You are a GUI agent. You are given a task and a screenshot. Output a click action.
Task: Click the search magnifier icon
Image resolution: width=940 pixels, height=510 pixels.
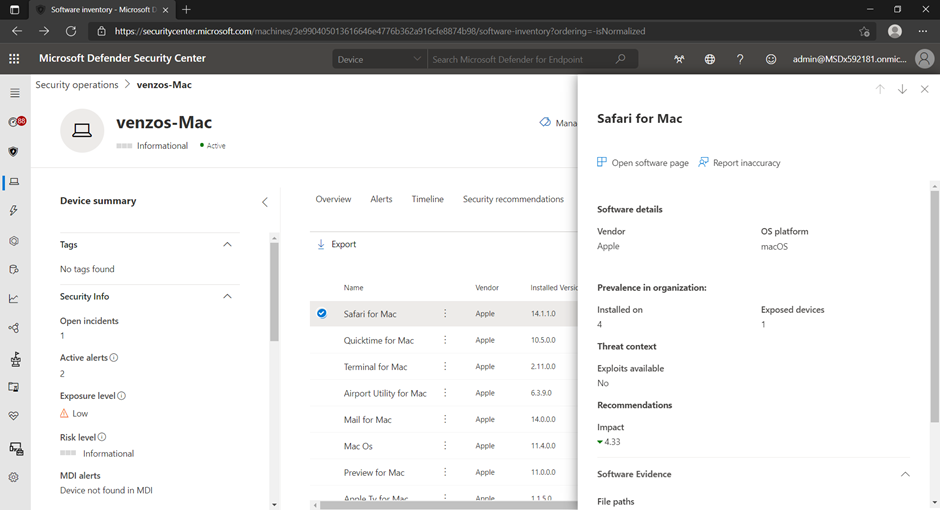click(620, 59)
